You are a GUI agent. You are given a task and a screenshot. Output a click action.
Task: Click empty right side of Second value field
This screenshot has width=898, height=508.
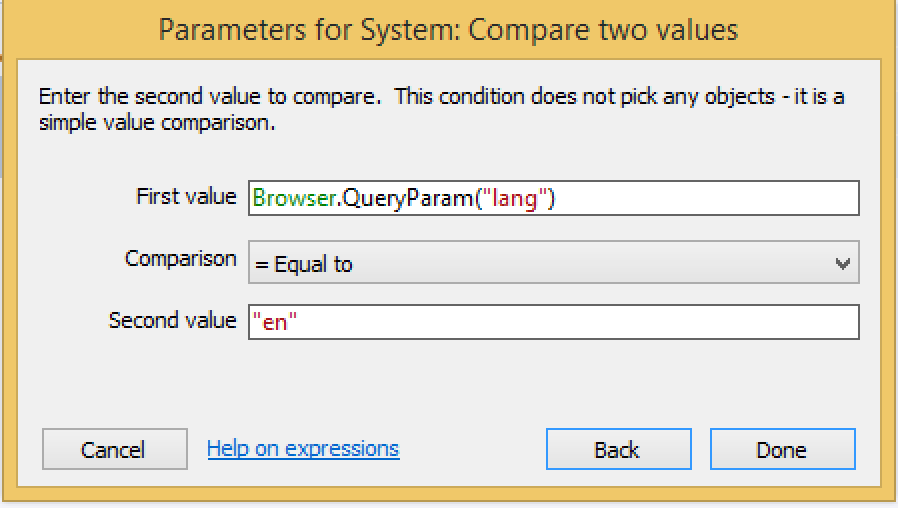(x=700, y=322)
